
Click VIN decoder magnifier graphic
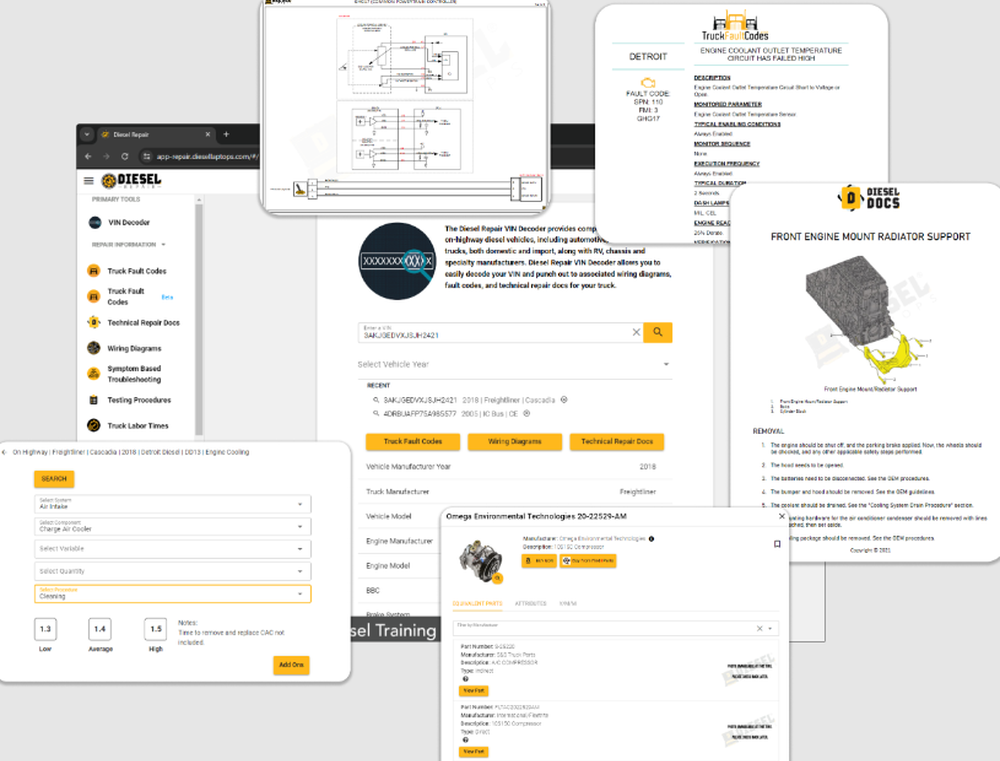coord(397,261)
